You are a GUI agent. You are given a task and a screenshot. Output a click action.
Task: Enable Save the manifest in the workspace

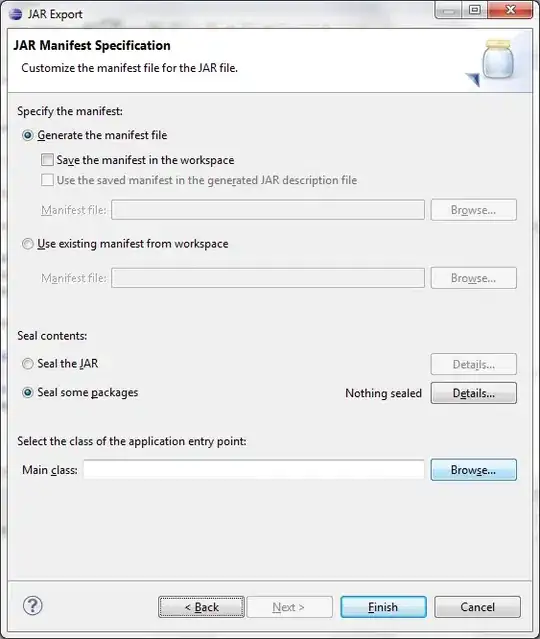point(47,160)
